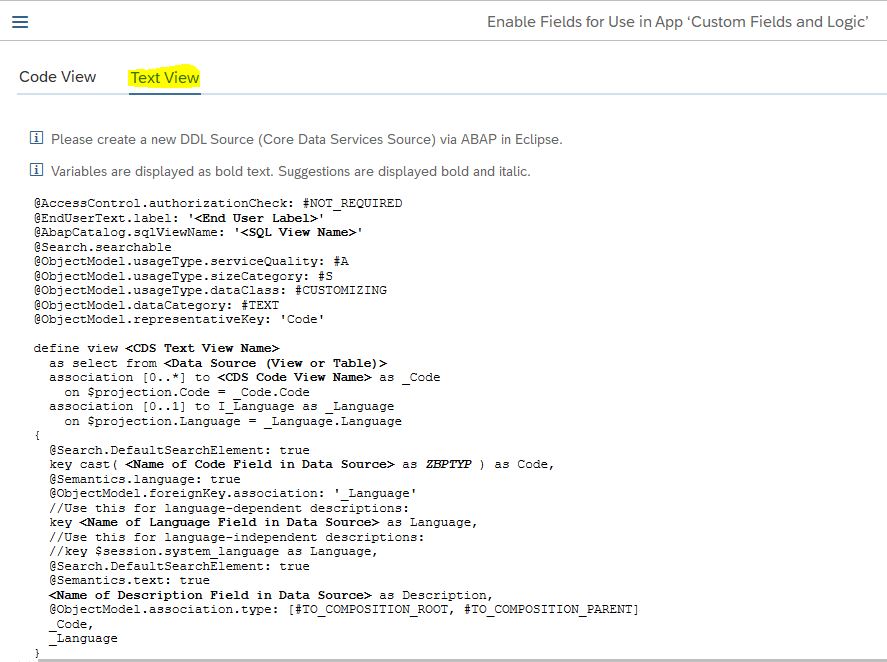
Task: Click the '<CDS Text View Name>' placeholder
Action: pos(202,349)
